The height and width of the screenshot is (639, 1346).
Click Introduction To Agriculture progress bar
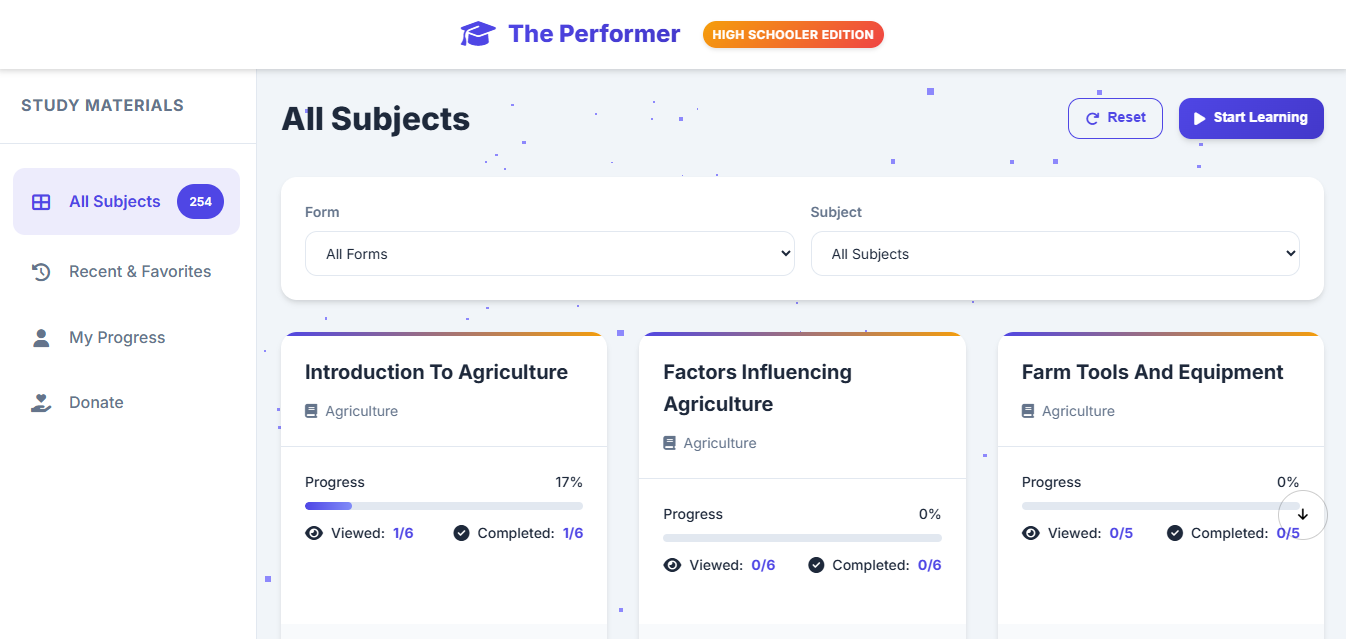click(443, 506)
